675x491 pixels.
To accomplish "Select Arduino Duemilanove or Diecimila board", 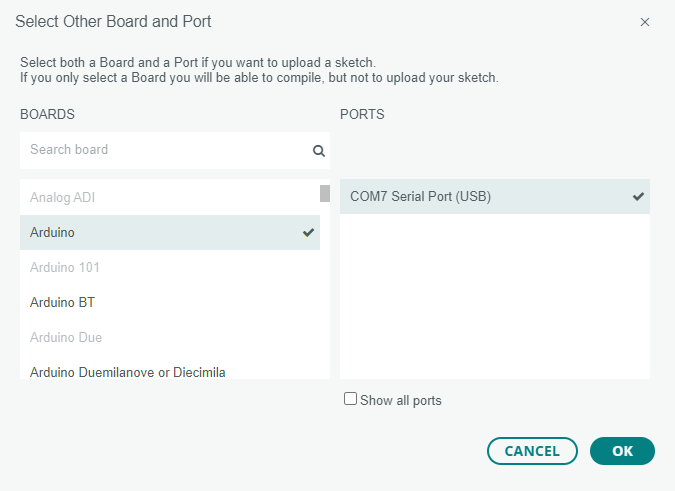I will (170, 371).
